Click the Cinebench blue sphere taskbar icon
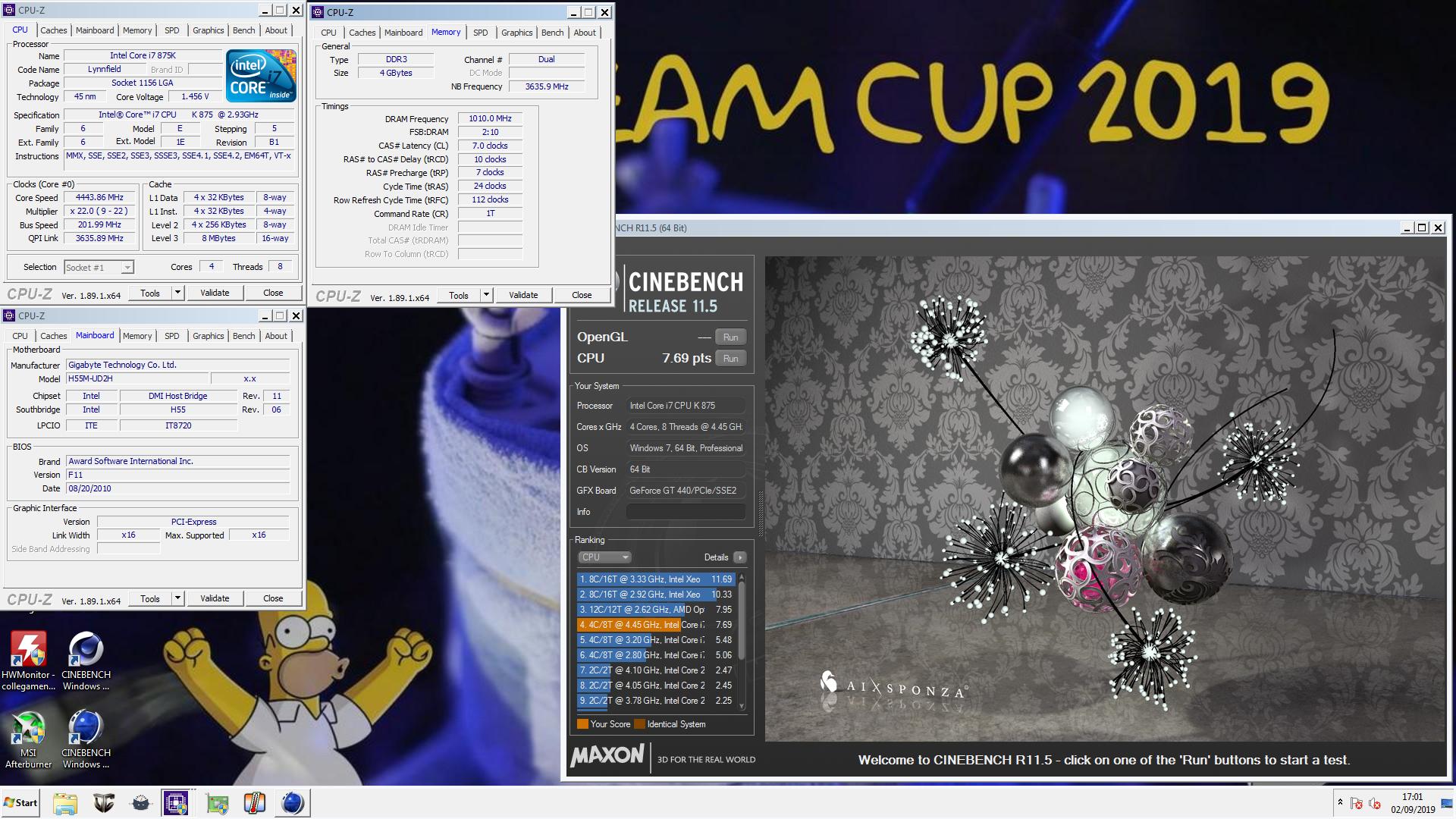 coord(292,802)
